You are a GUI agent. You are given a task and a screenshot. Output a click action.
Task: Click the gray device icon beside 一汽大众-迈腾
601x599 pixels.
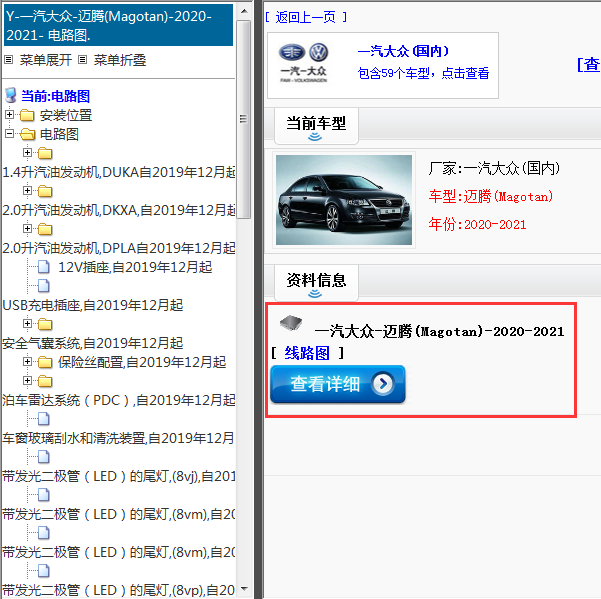pos(291,323)
